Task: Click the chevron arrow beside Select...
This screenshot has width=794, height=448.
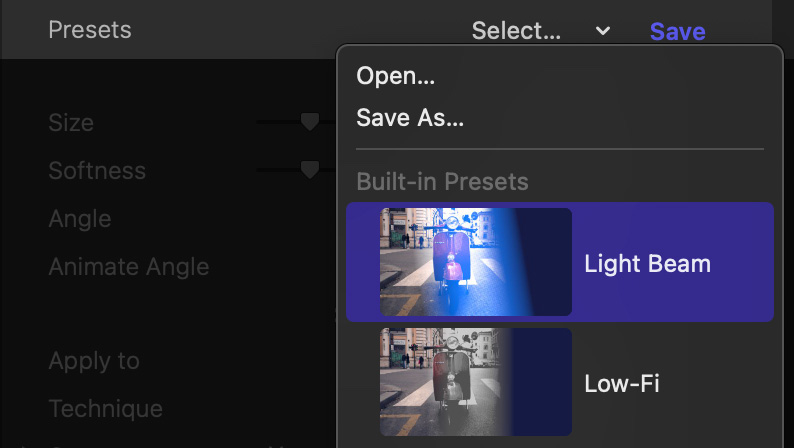Action: pos(603,31)
